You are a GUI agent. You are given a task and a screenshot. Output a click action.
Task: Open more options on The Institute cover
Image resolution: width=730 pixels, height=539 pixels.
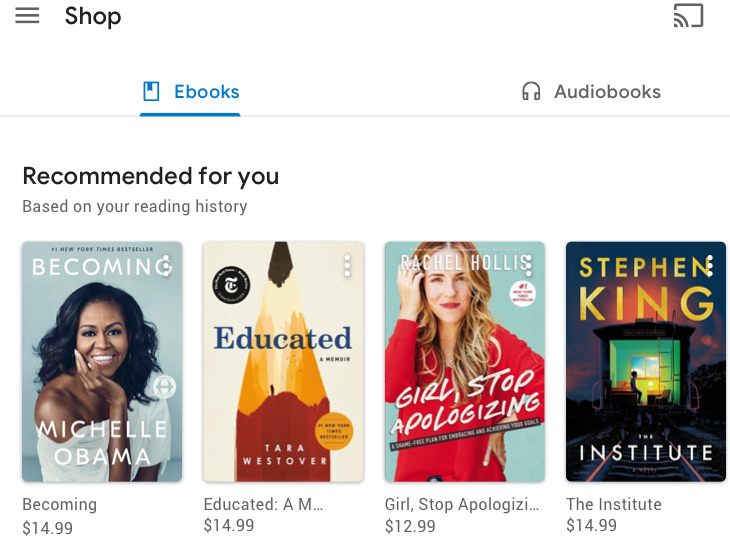tap(709, 266)
